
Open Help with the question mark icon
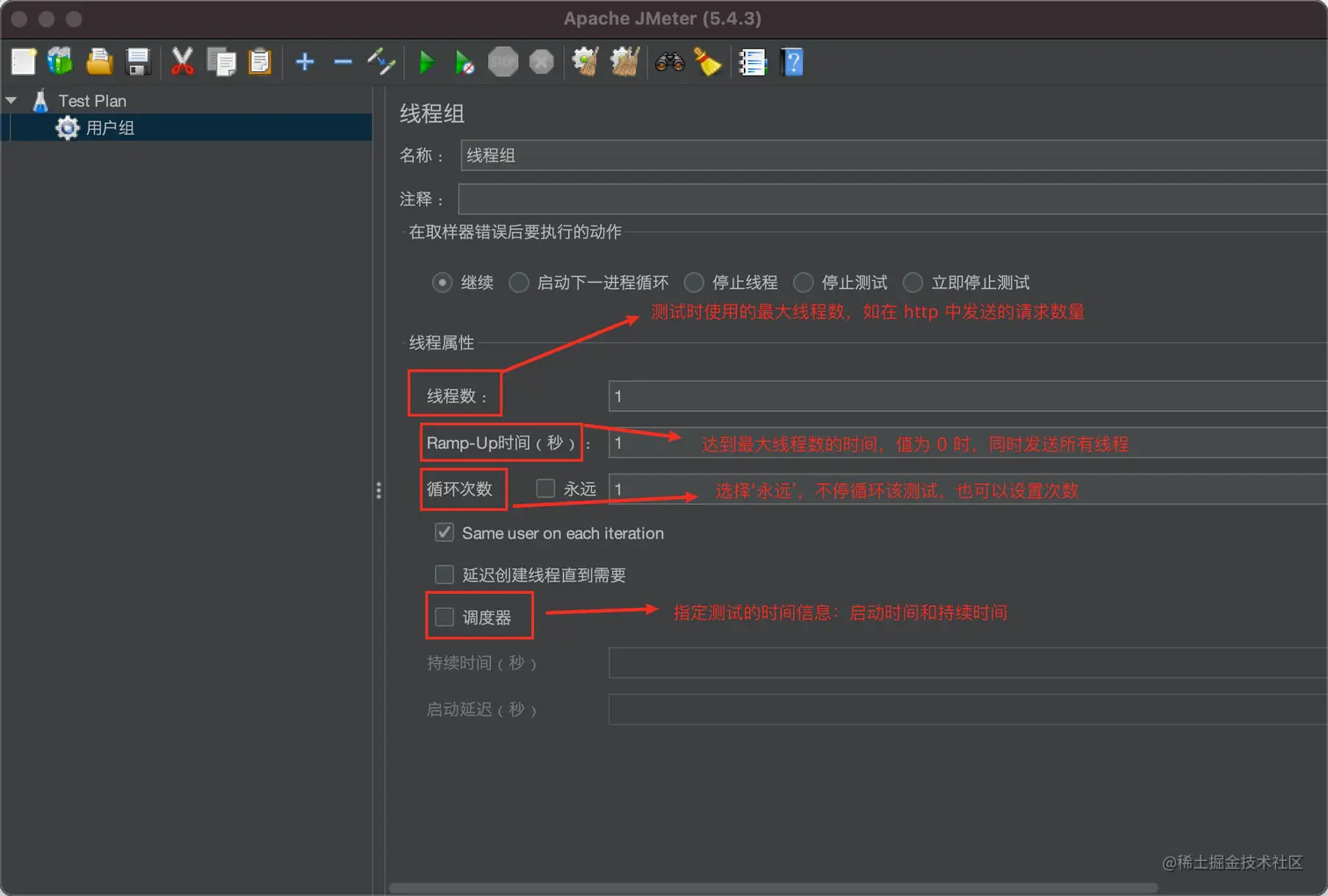pyautogui.click(x=792, y=61)
